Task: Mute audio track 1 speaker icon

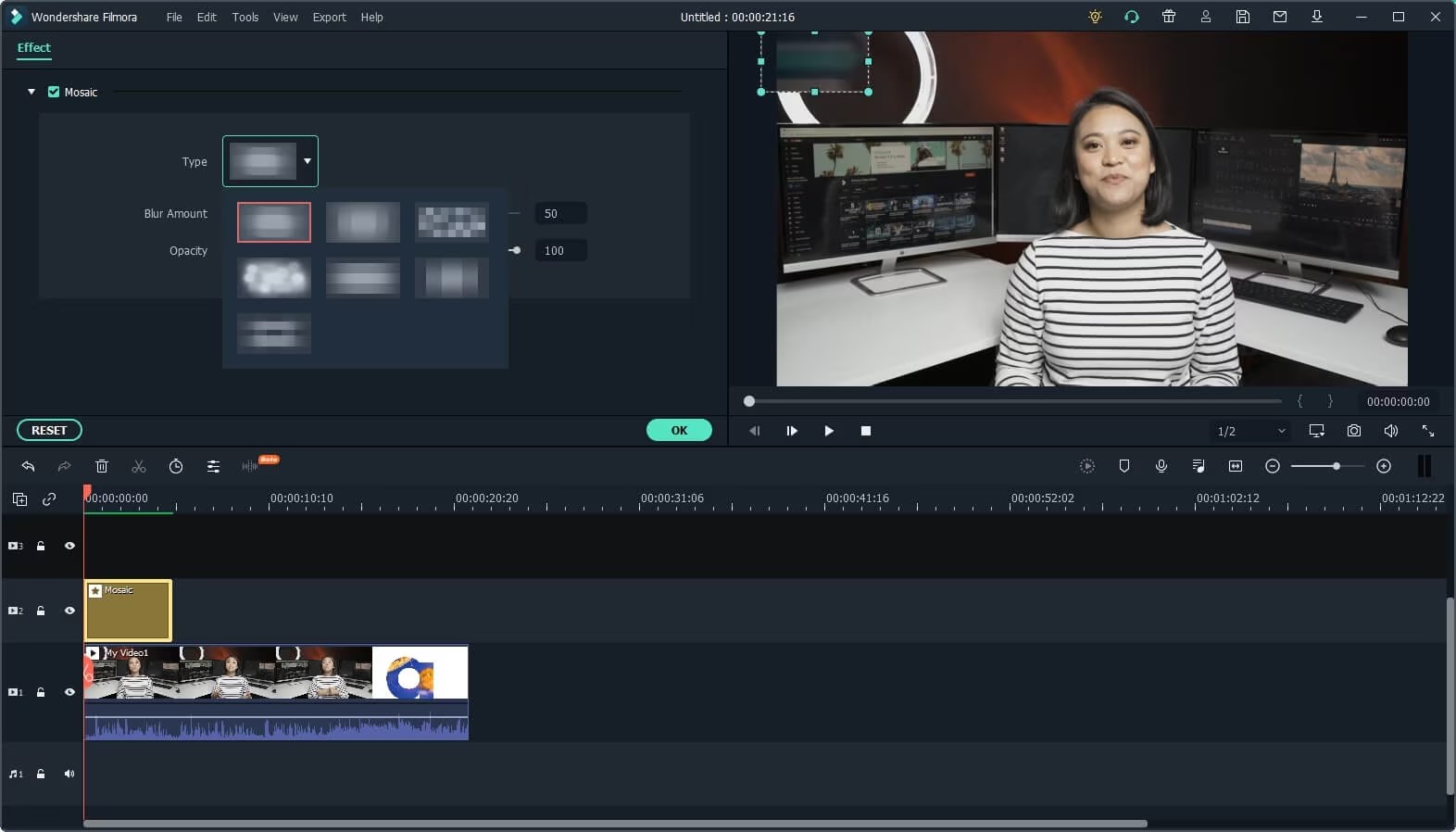Action: 69,774
